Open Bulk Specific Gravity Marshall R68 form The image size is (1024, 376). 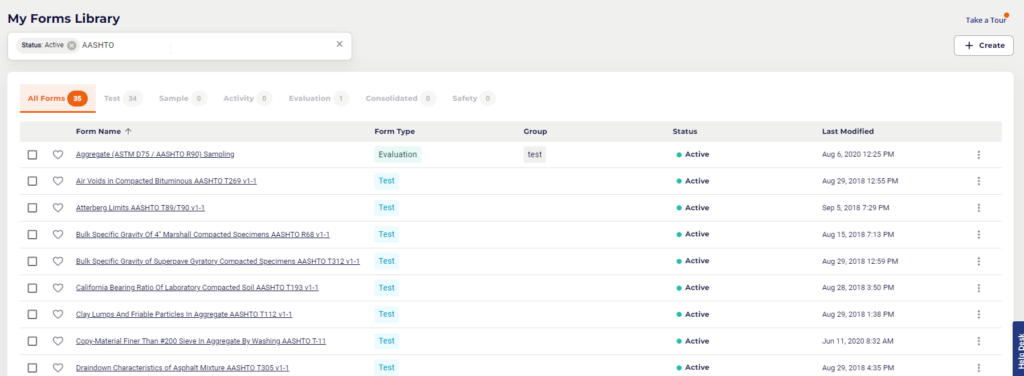202,234
